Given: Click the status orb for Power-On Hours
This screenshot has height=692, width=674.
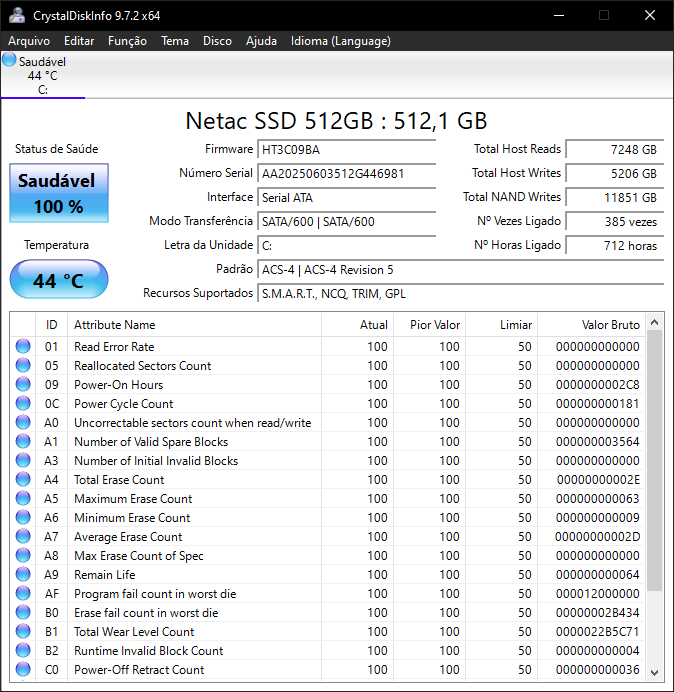Looking at the screenshot, I should (x=23, y=384).
